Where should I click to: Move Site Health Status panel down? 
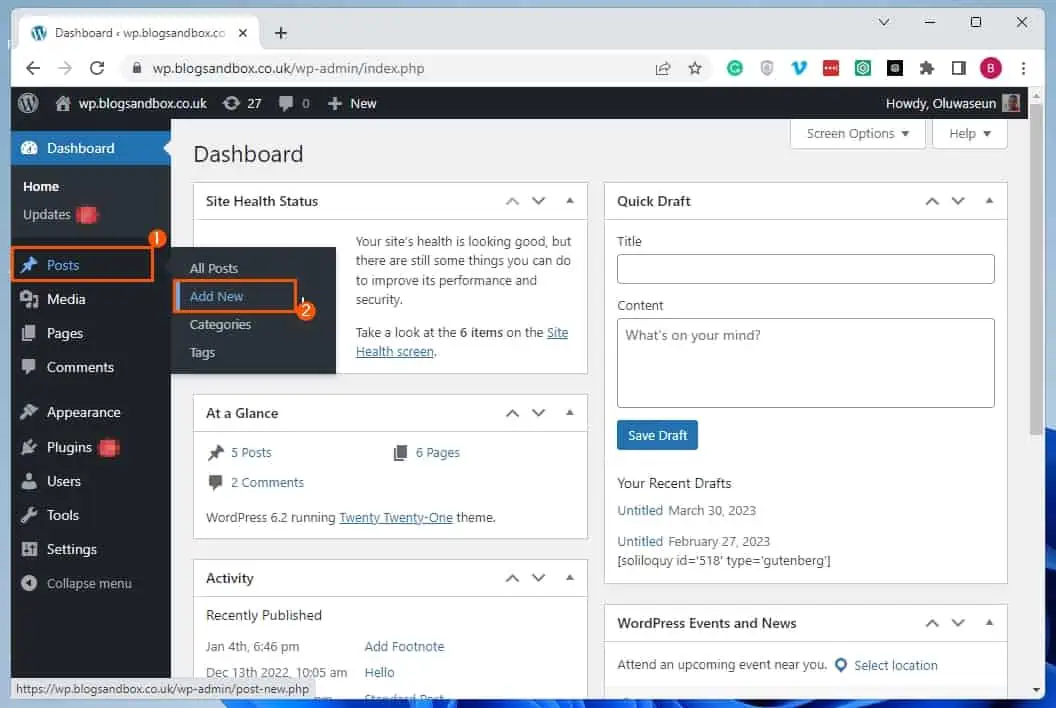(538, 201)
